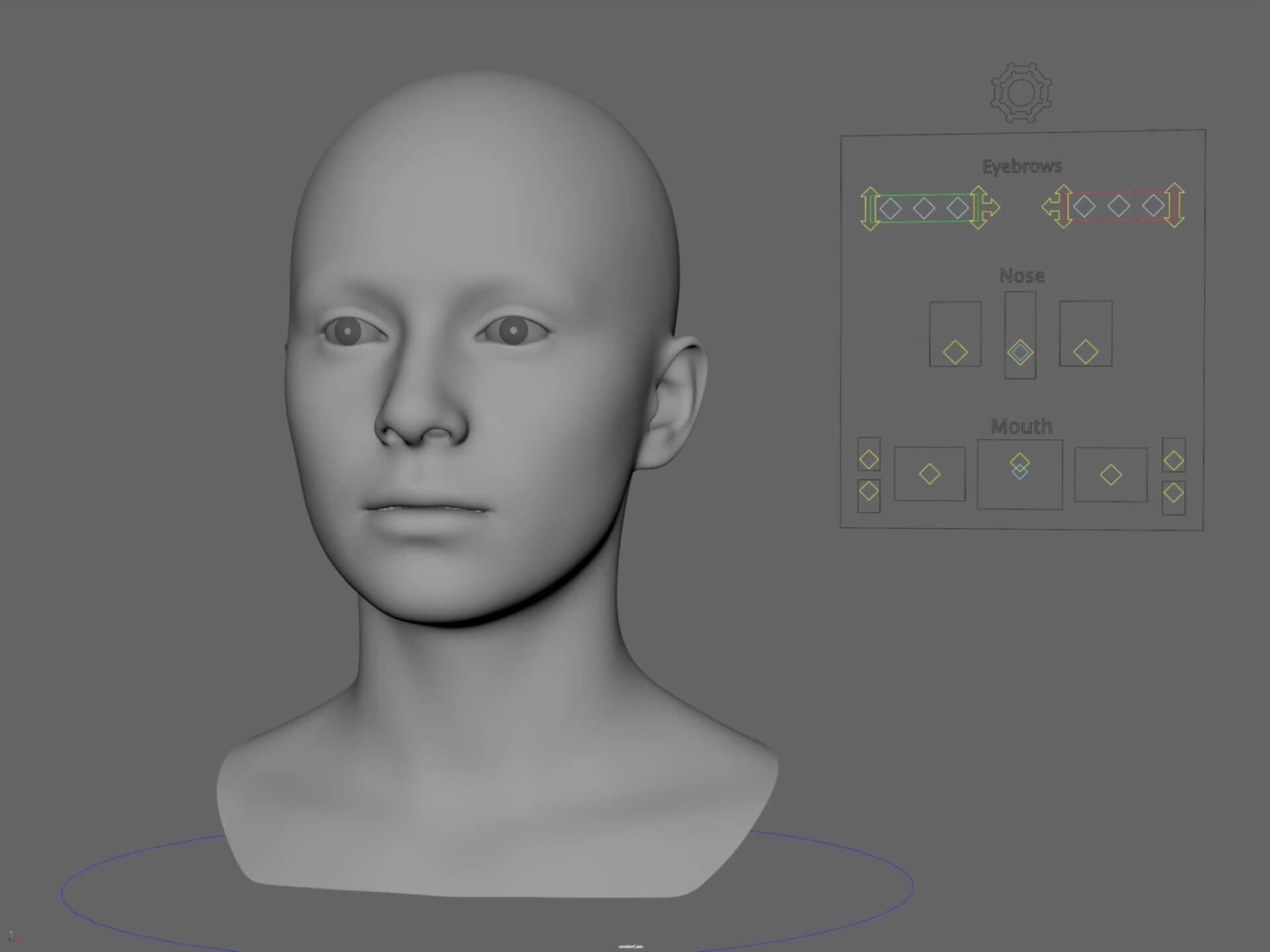Click the gear settings icon above the picker panel
1270x952 pixels.
[1021, 93]
